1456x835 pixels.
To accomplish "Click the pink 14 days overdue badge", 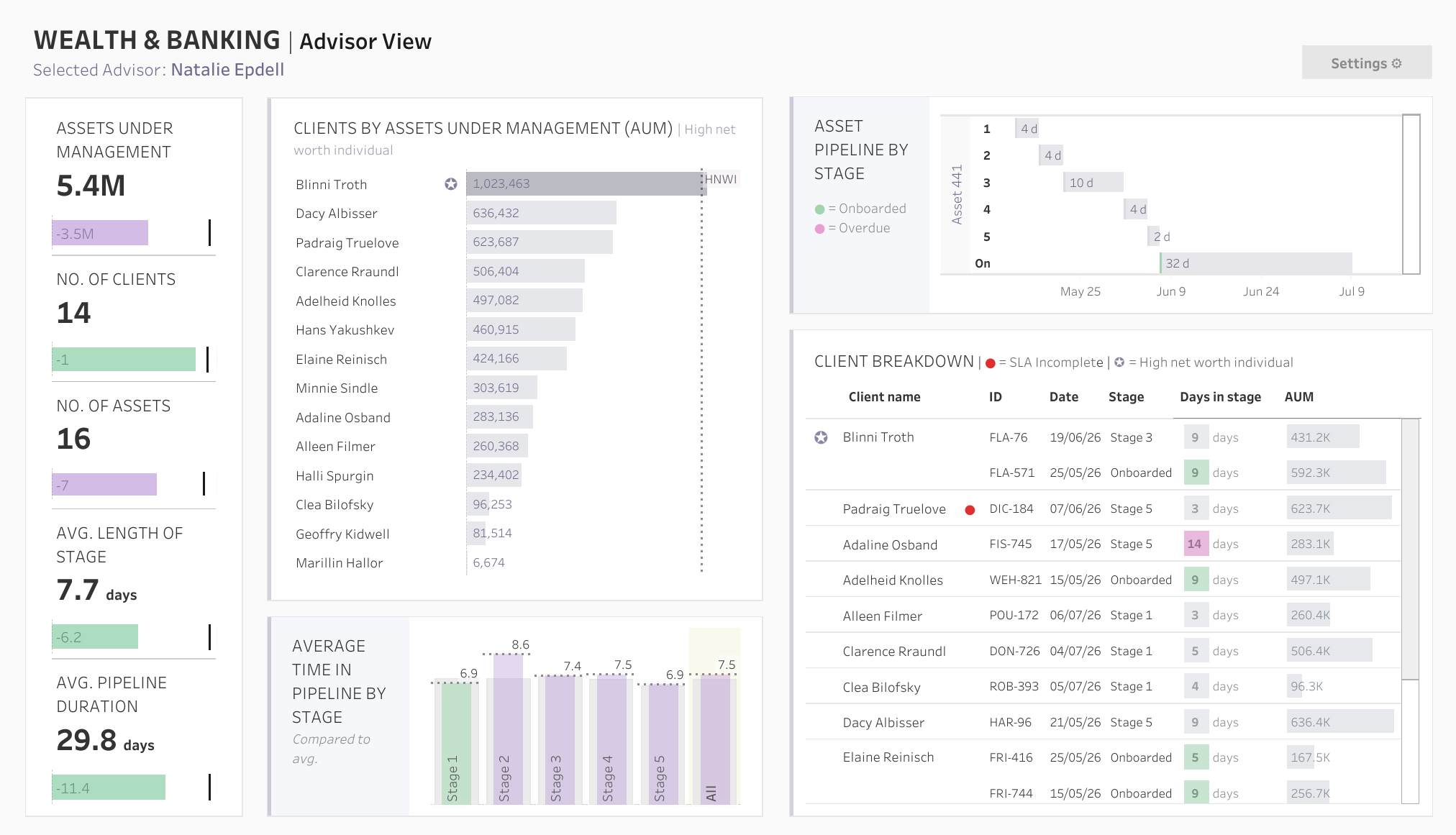I will [1196, 544].
